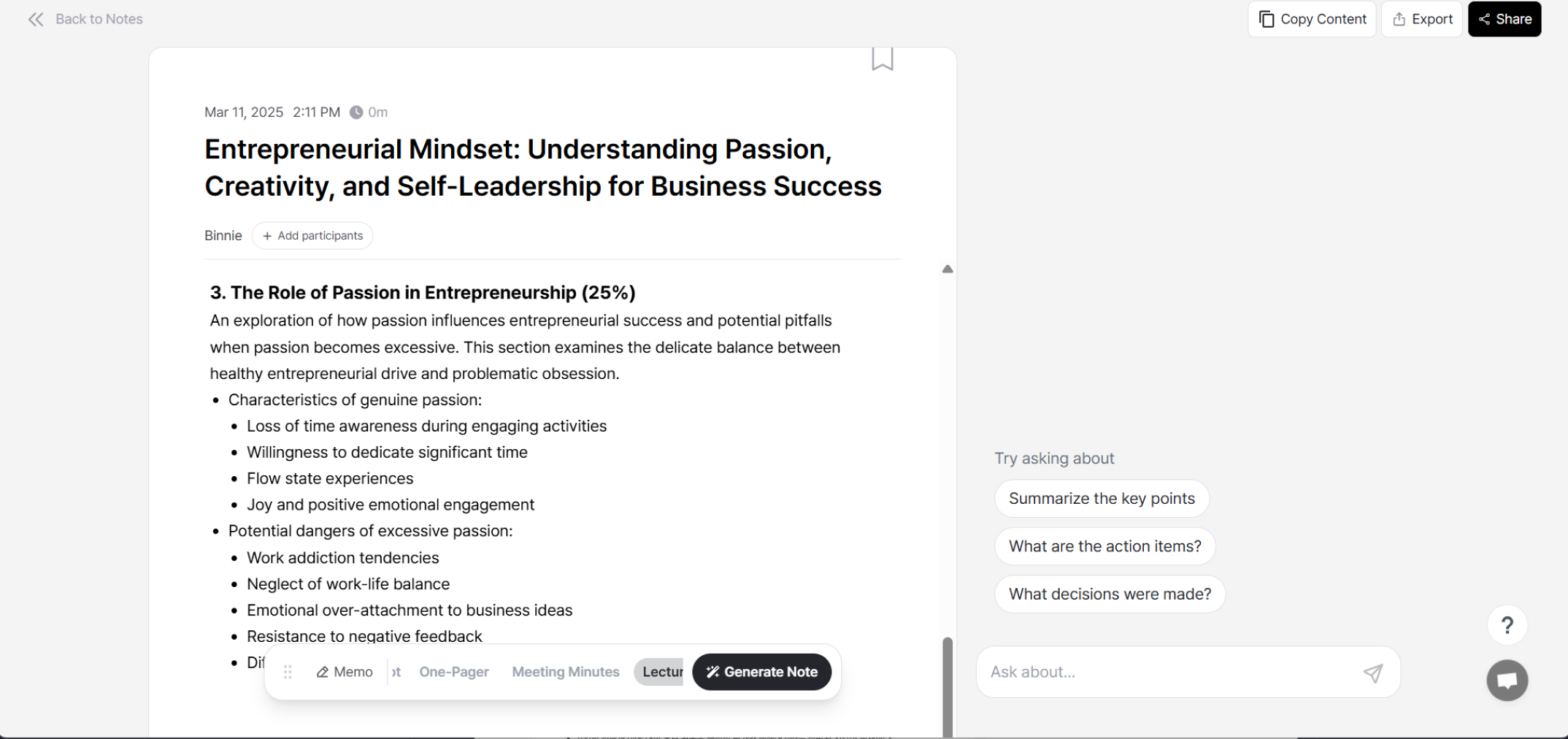Select 'Summarize the key points' suggestion
This screenshot has height=739, width=1568.
tap(1101, 499)
